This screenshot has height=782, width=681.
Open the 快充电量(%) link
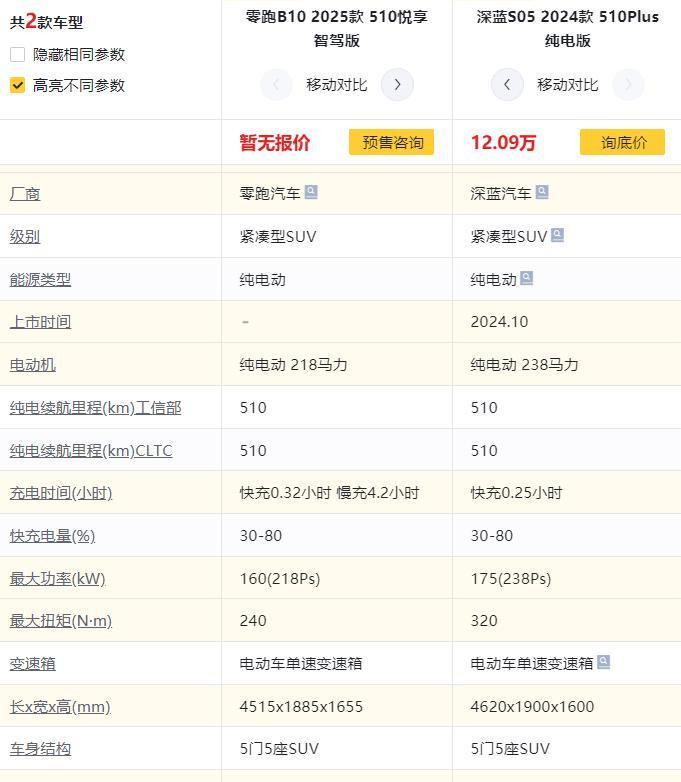coord(52,536)
